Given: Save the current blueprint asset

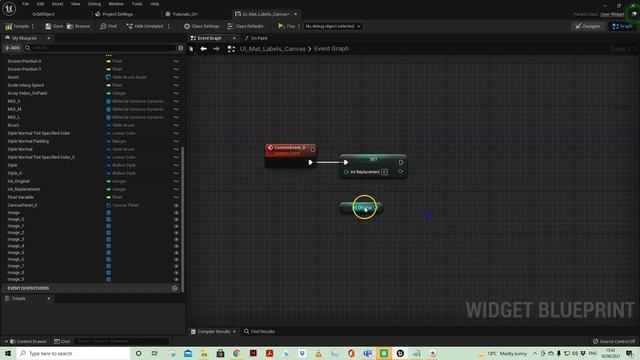Looking at the screenshot, I should [54, 26].
